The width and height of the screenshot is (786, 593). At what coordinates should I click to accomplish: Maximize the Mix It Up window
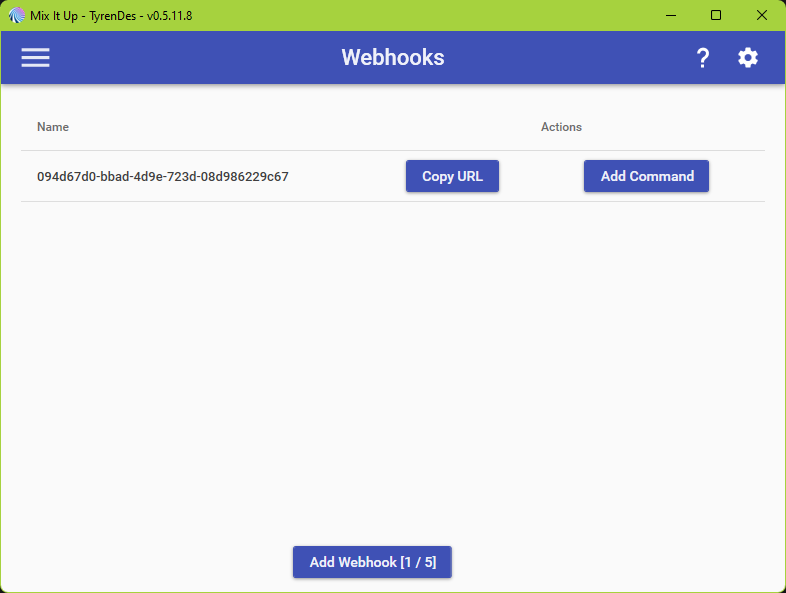click(x=716, y=15)
